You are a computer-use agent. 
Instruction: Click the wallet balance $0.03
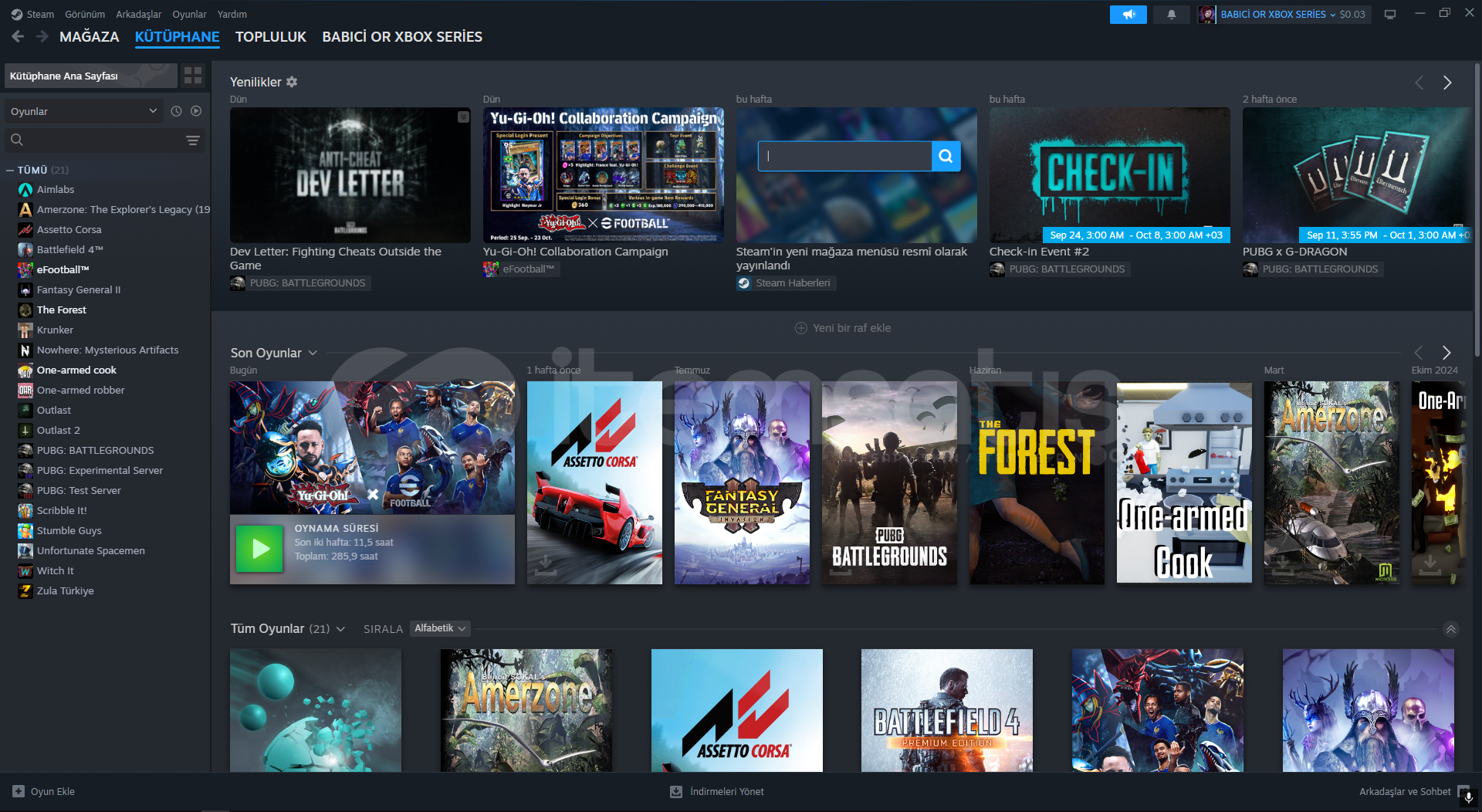(x=1352, y=15)
